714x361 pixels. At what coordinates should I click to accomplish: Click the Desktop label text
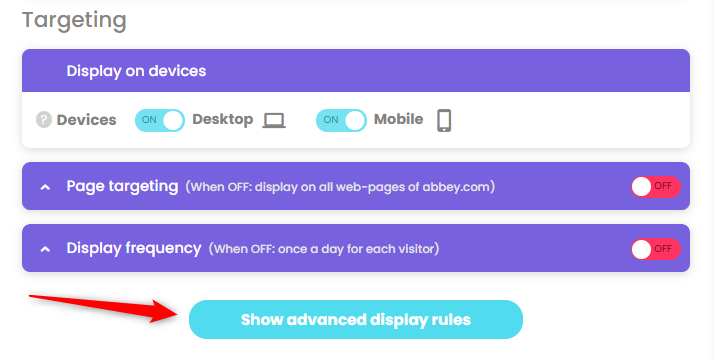point(223,119)
